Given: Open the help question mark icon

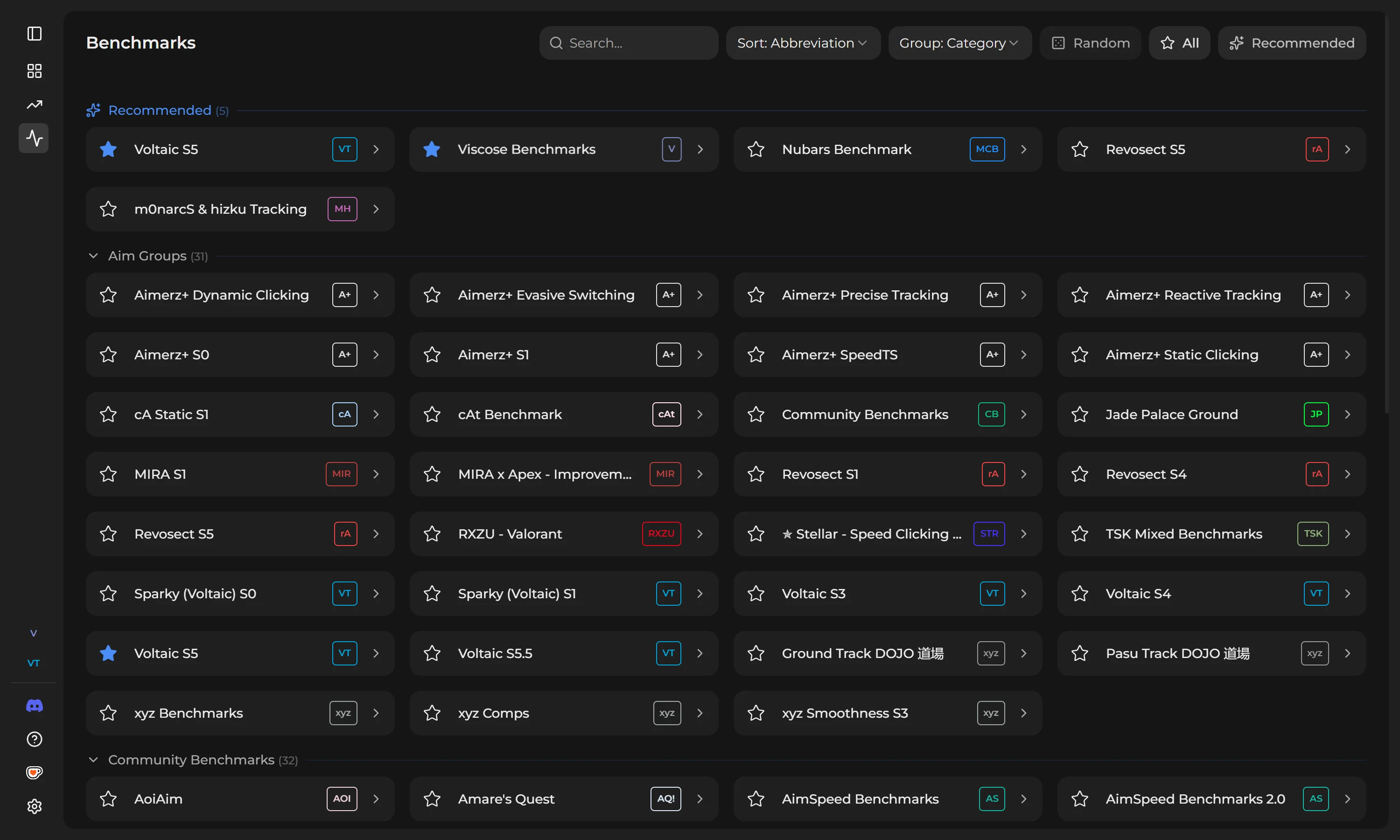Looking at the screenshot, I should pos(34,739).
